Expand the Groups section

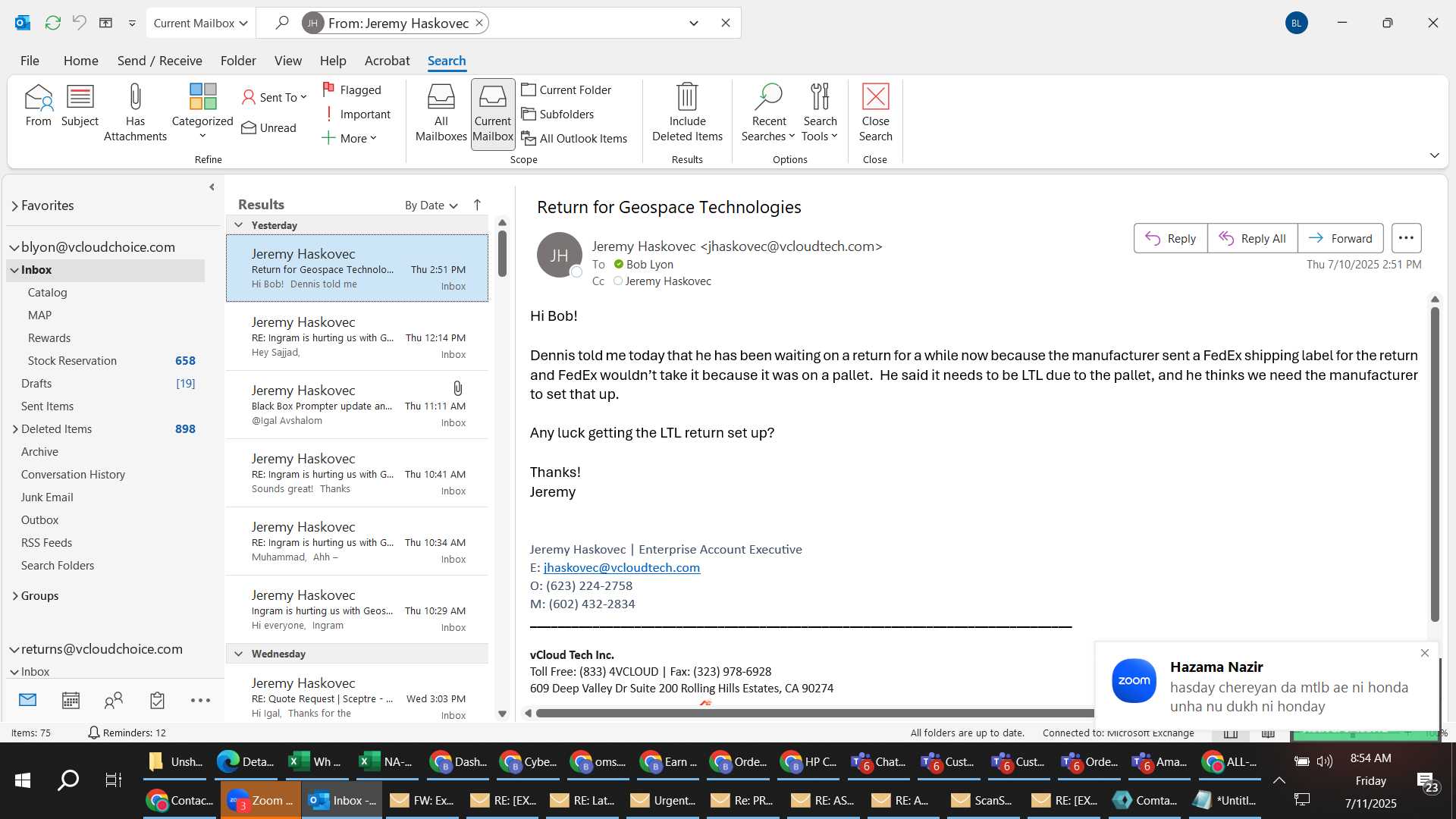pos(15,596)
